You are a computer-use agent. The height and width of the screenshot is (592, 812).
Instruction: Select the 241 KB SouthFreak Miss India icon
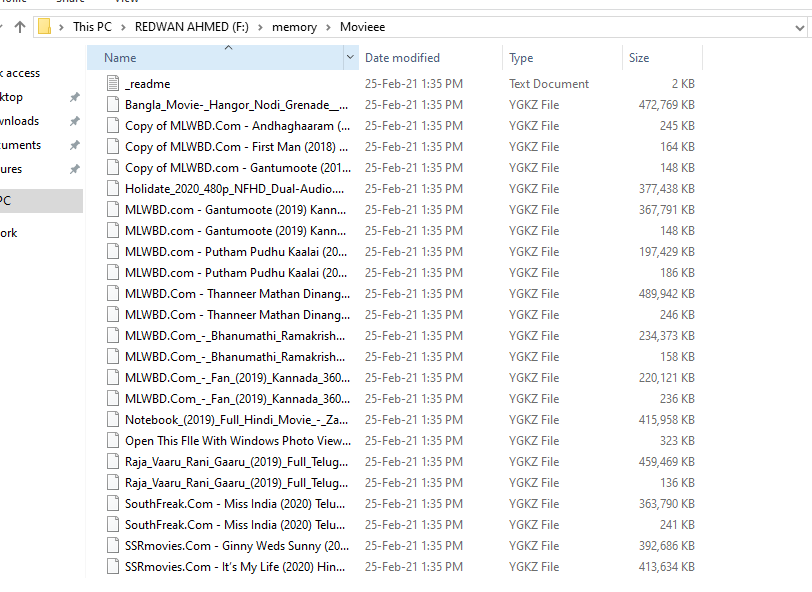113,524
